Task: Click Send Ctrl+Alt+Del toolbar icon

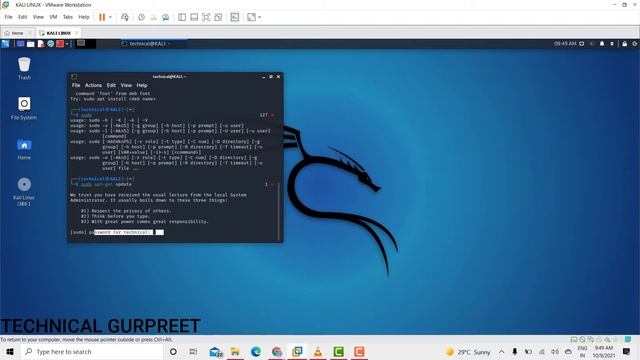Action: tap(124, 17)
